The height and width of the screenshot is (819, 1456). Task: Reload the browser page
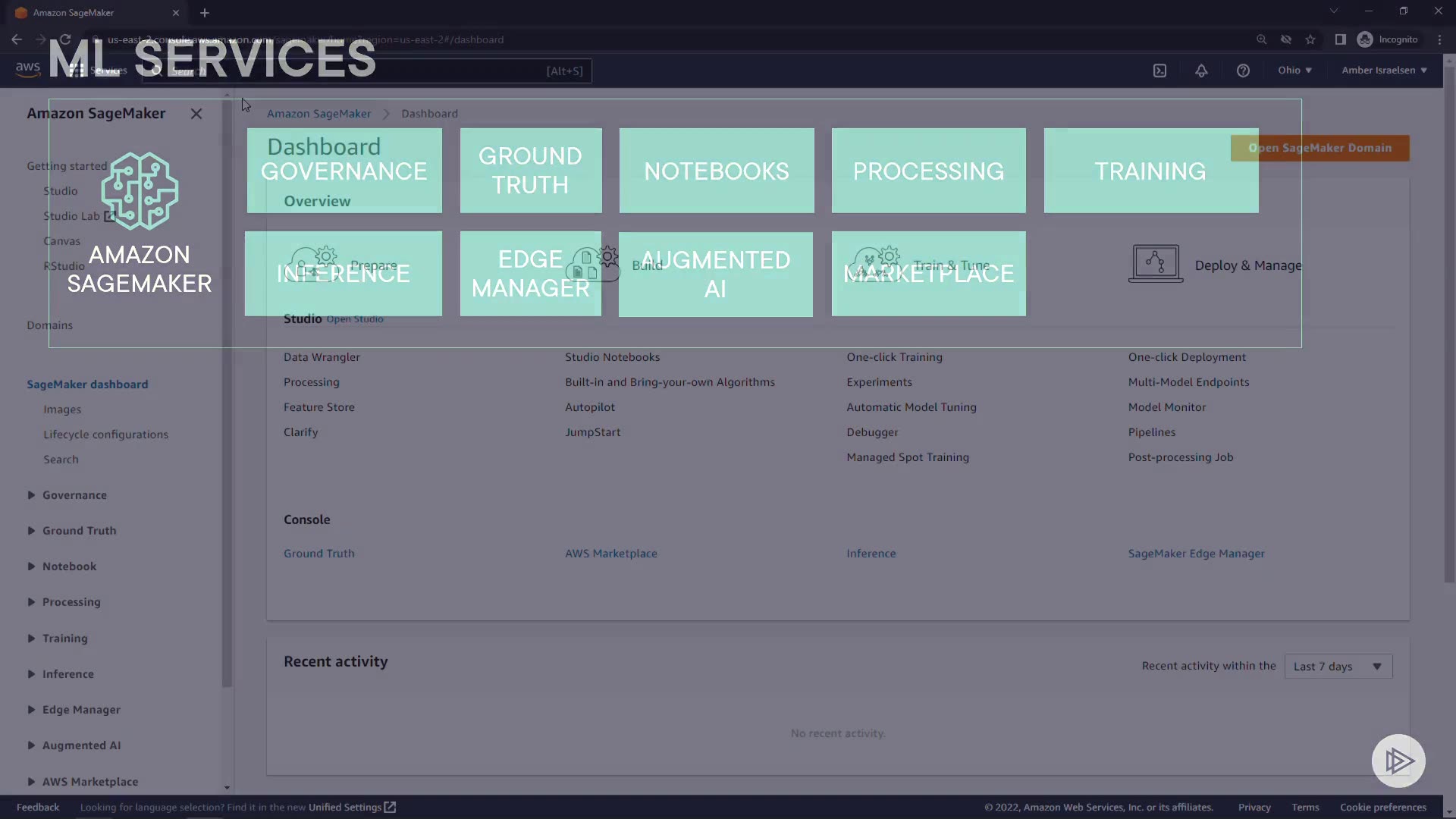[x=65, y=39]
